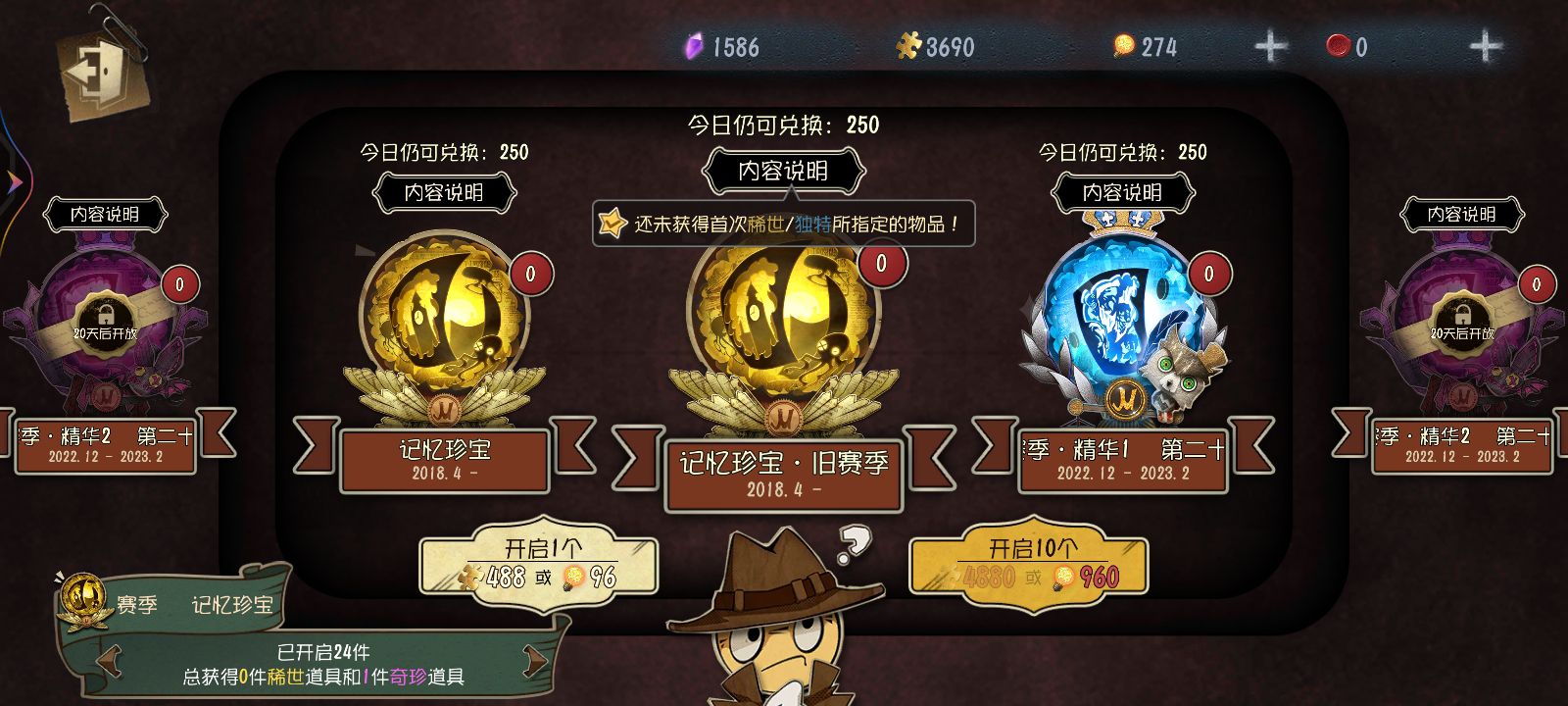Select the blue 精华1 essence orb
The width and height of the screenshot is (1568, 706).
(x=1123, y=324)
